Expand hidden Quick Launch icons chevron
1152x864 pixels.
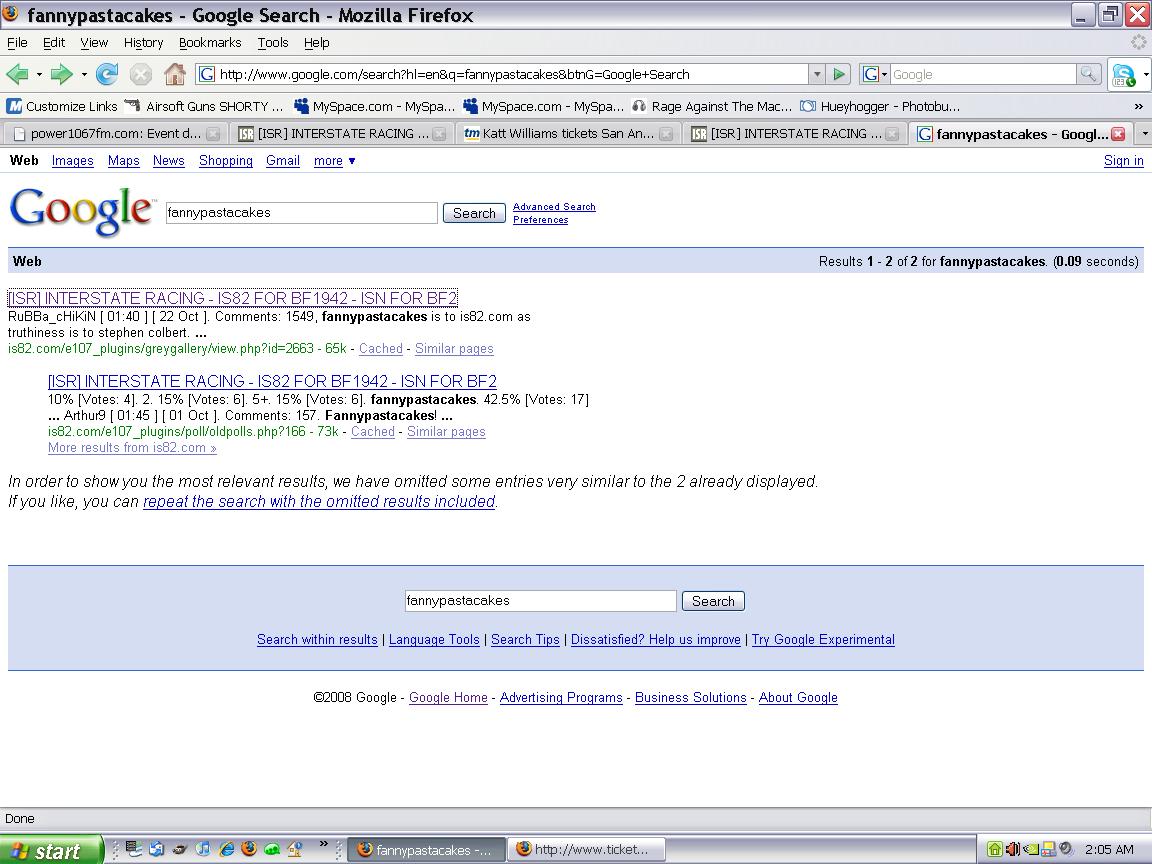point(323,845)
